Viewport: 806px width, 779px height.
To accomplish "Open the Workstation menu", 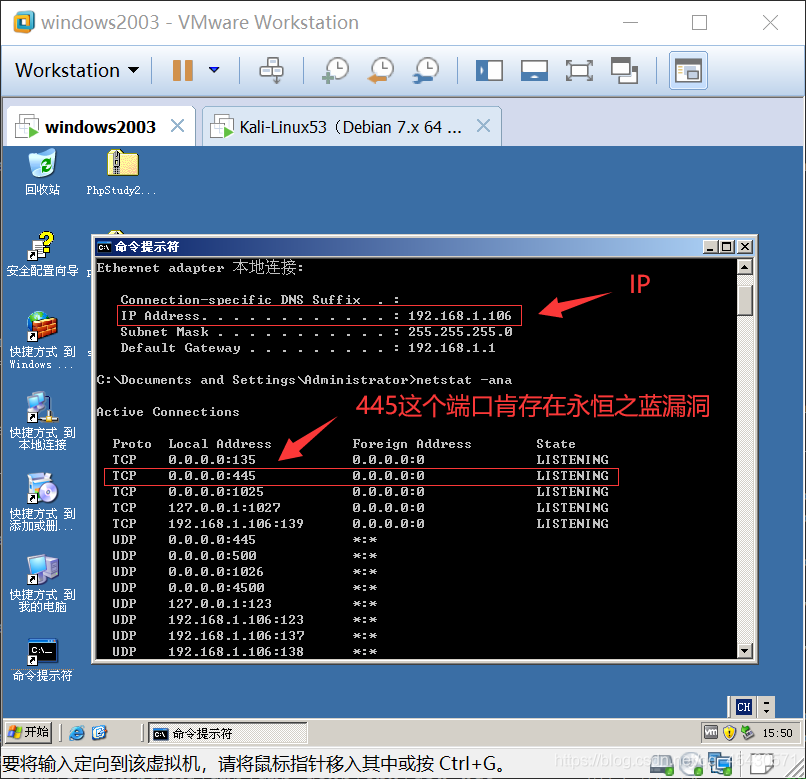I will click(x=77, y=70).
